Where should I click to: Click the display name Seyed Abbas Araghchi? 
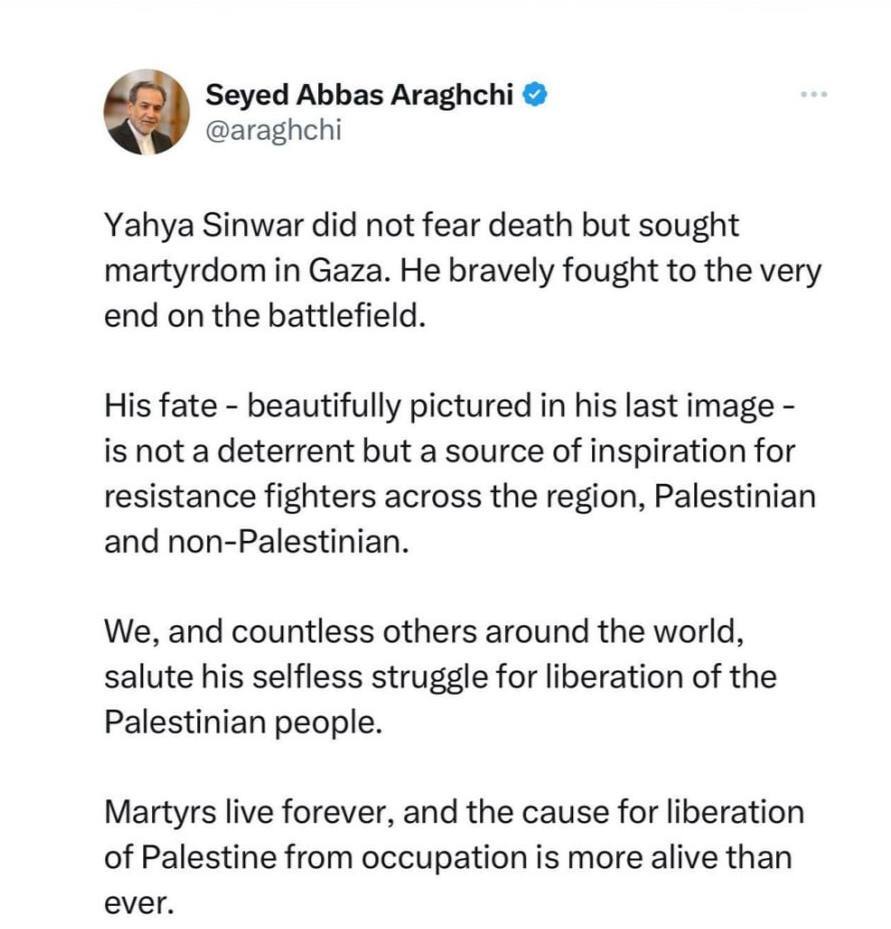pyautogui.click(x=359, y=95)
